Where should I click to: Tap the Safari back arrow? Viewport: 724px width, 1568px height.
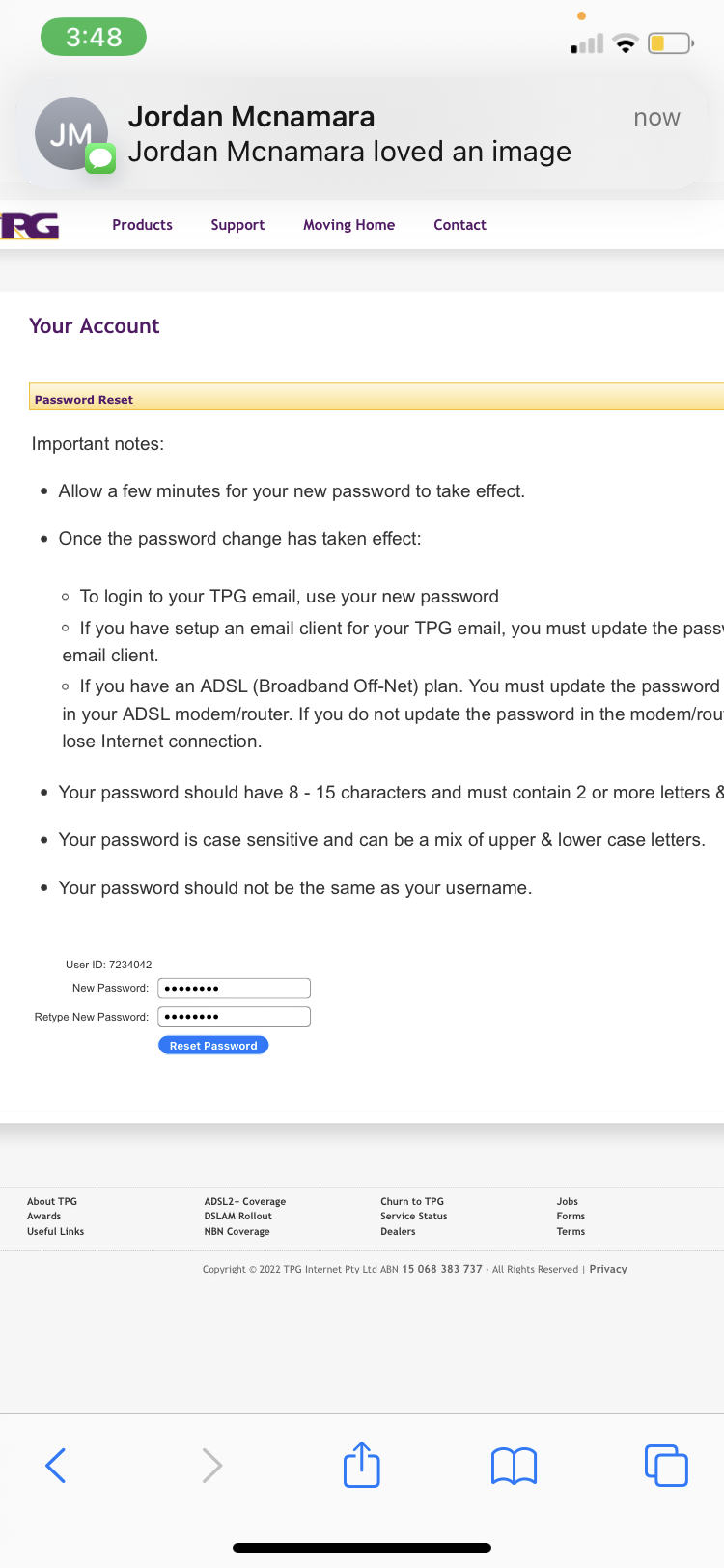coord(56,1466)
